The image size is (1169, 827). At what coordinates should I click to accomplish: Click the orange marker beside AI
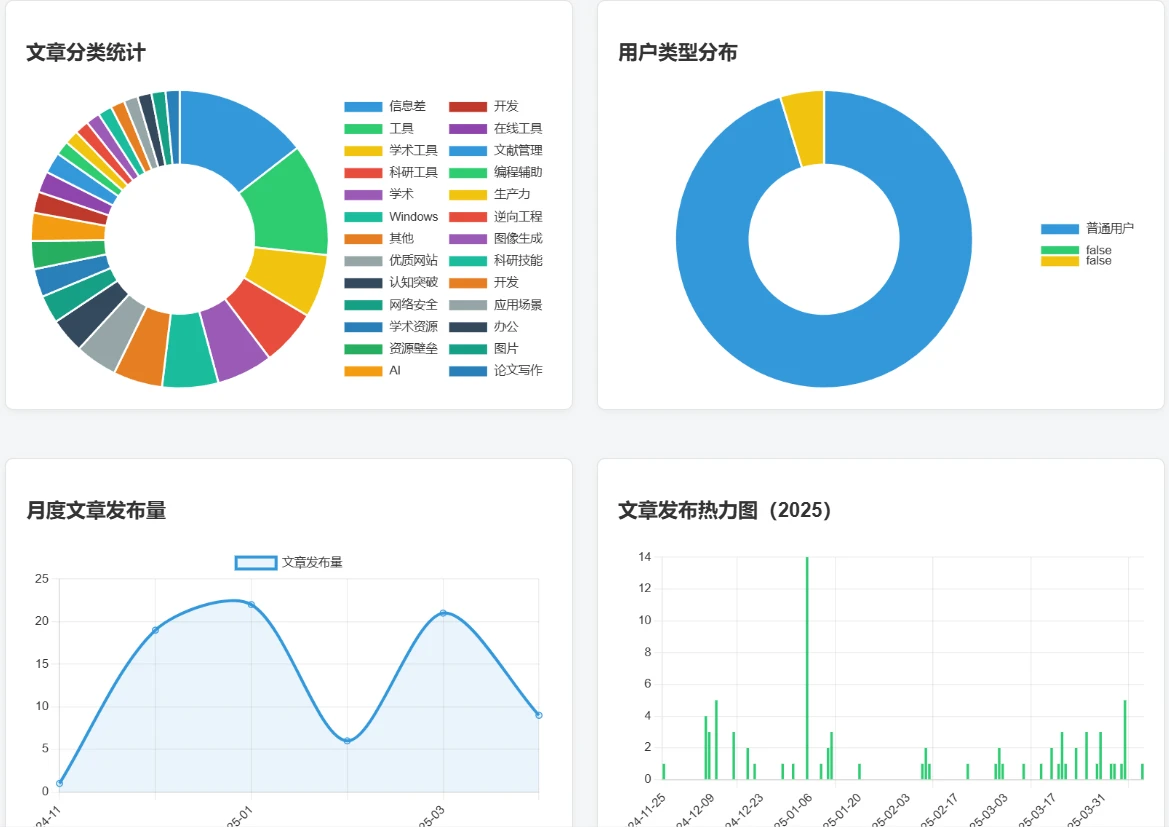[x=362, y=370]
